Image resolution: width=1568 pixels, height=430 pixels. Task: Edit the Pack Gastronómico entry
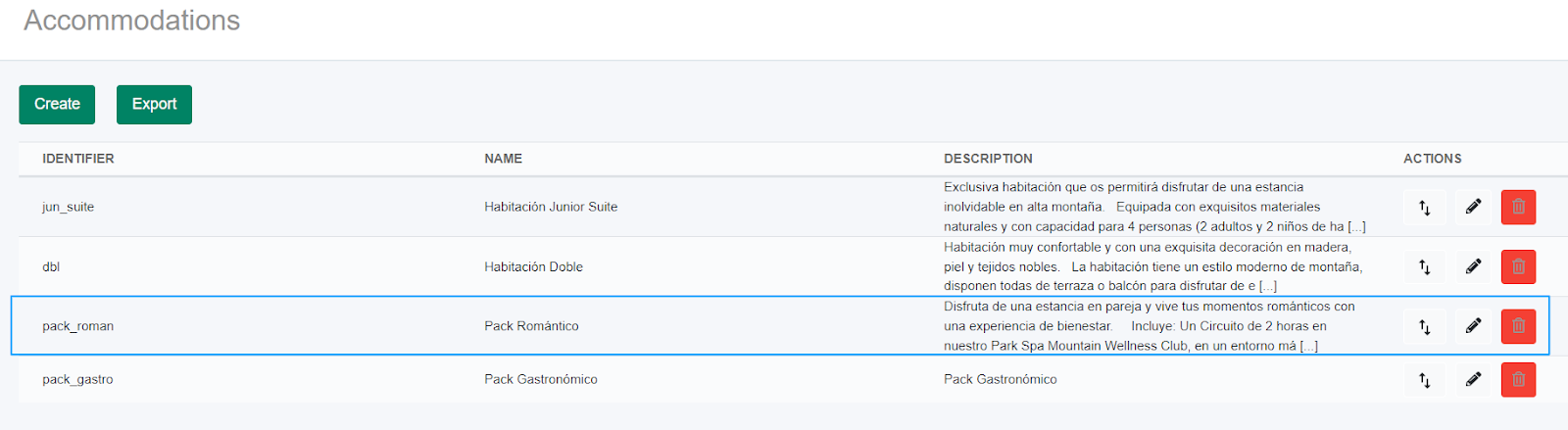[1473, 379]
